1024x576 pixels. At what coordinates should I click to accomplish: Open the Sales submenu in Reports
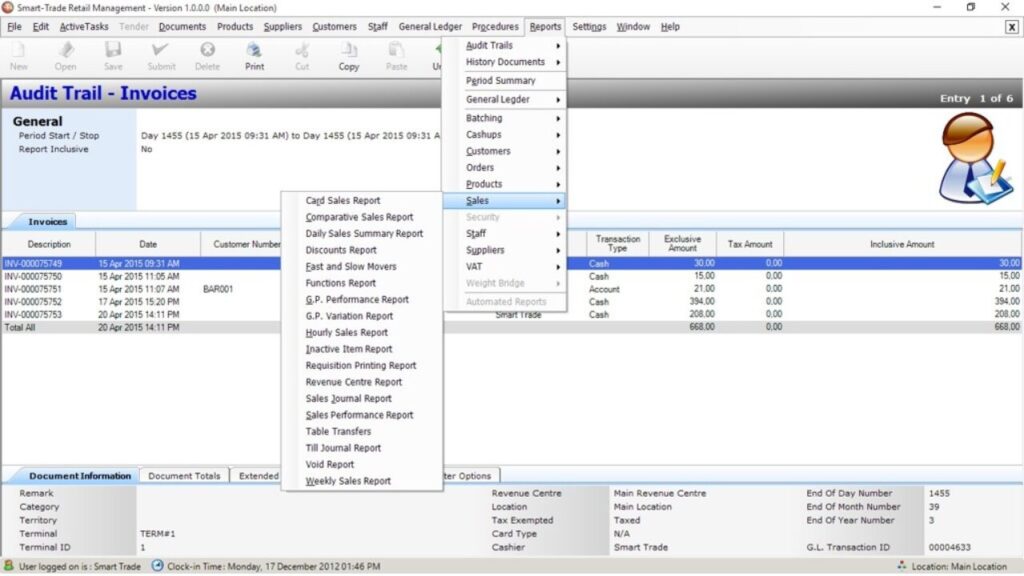coord(478,200)
